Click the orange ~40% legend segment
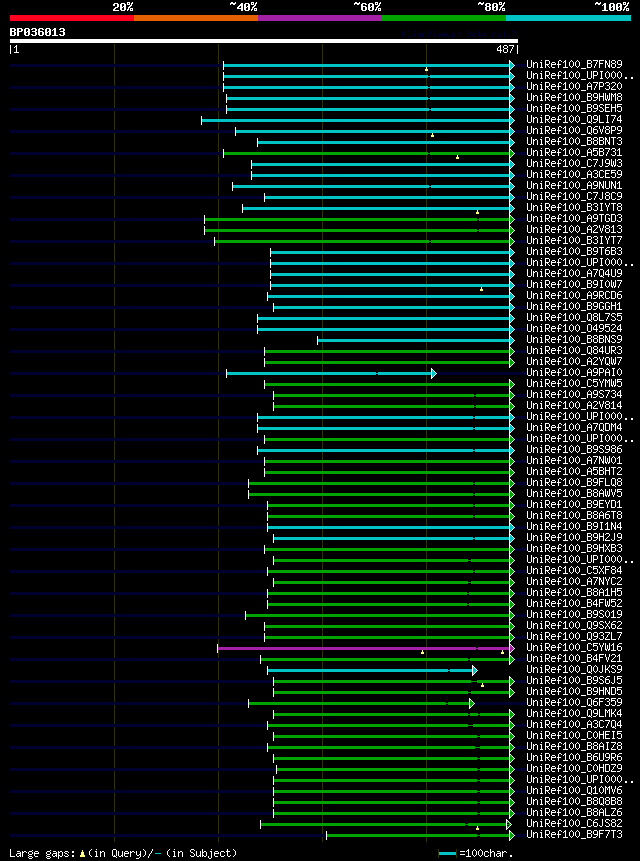This screenshot has width=640, height=861. pos(196,18)
